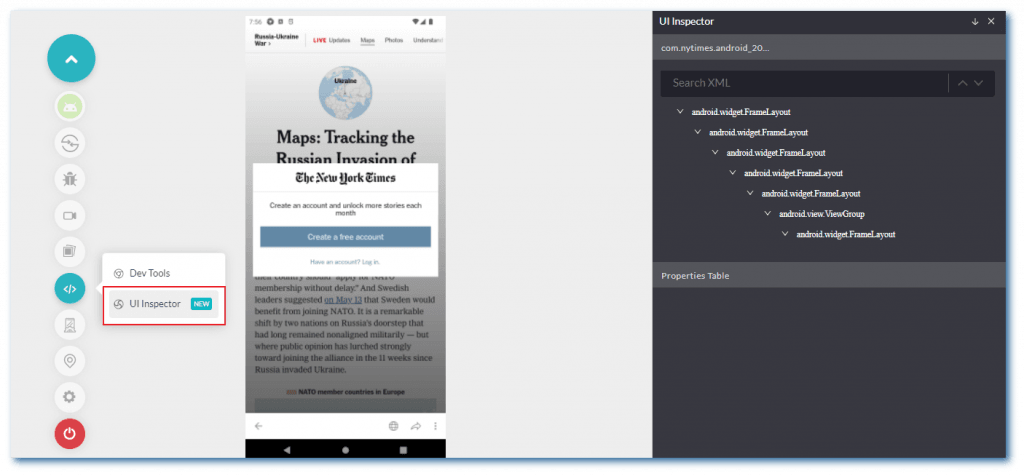Open the Maps tab in the app
The height and width of the screenshot is (476, 1024).
367,40
